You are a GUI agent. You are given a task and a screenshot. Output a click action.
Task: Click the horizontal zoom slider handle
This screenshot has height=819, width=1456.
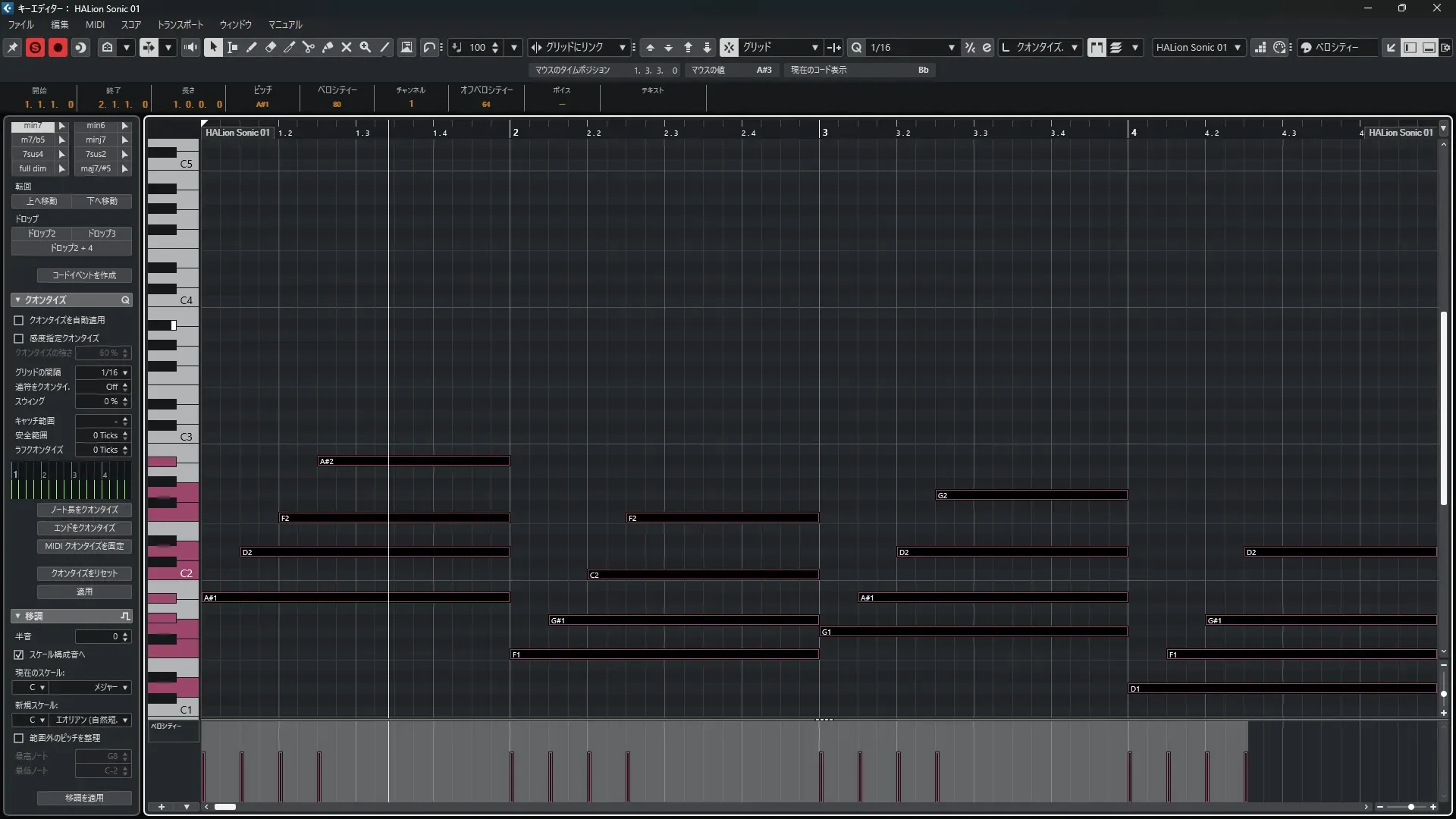1410,807
